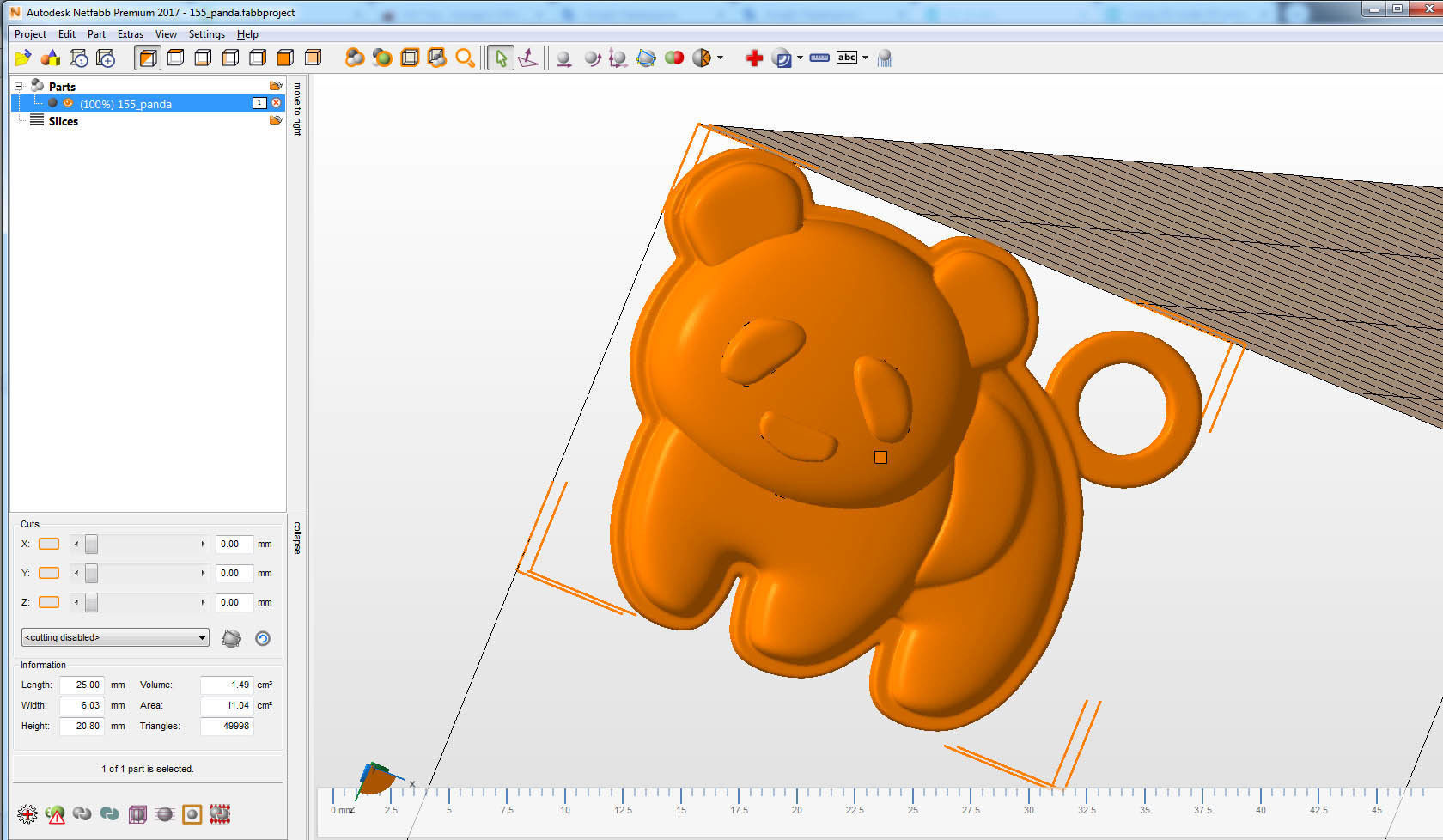Click the automatic part repair gear icon
The width and height of the screenshot is (1443, 840).
pos(27,813)
